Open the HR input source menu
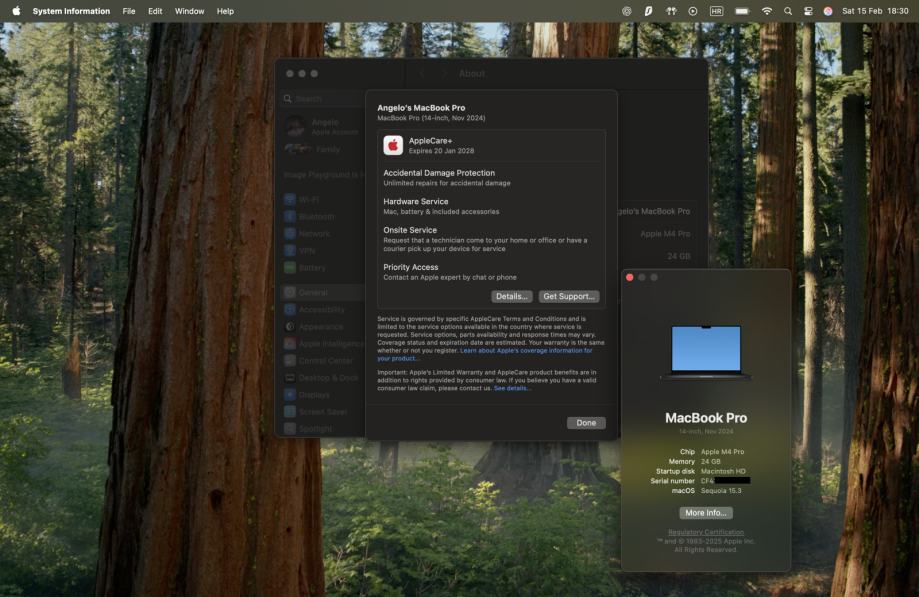Viewport: 919px width, 597px height. pos(716,11)
